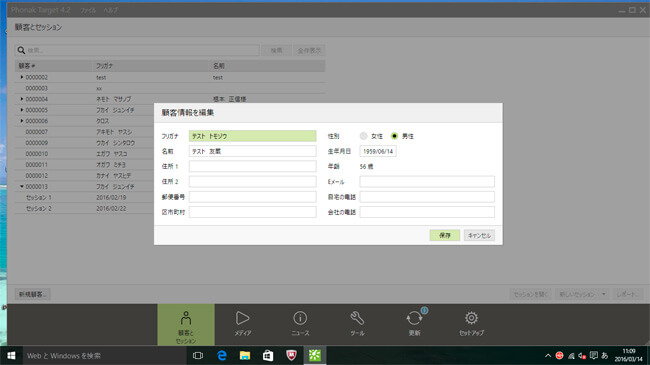Click the 検索 search button
This screenshot has width=650, height=365.
tap(276, 50)
